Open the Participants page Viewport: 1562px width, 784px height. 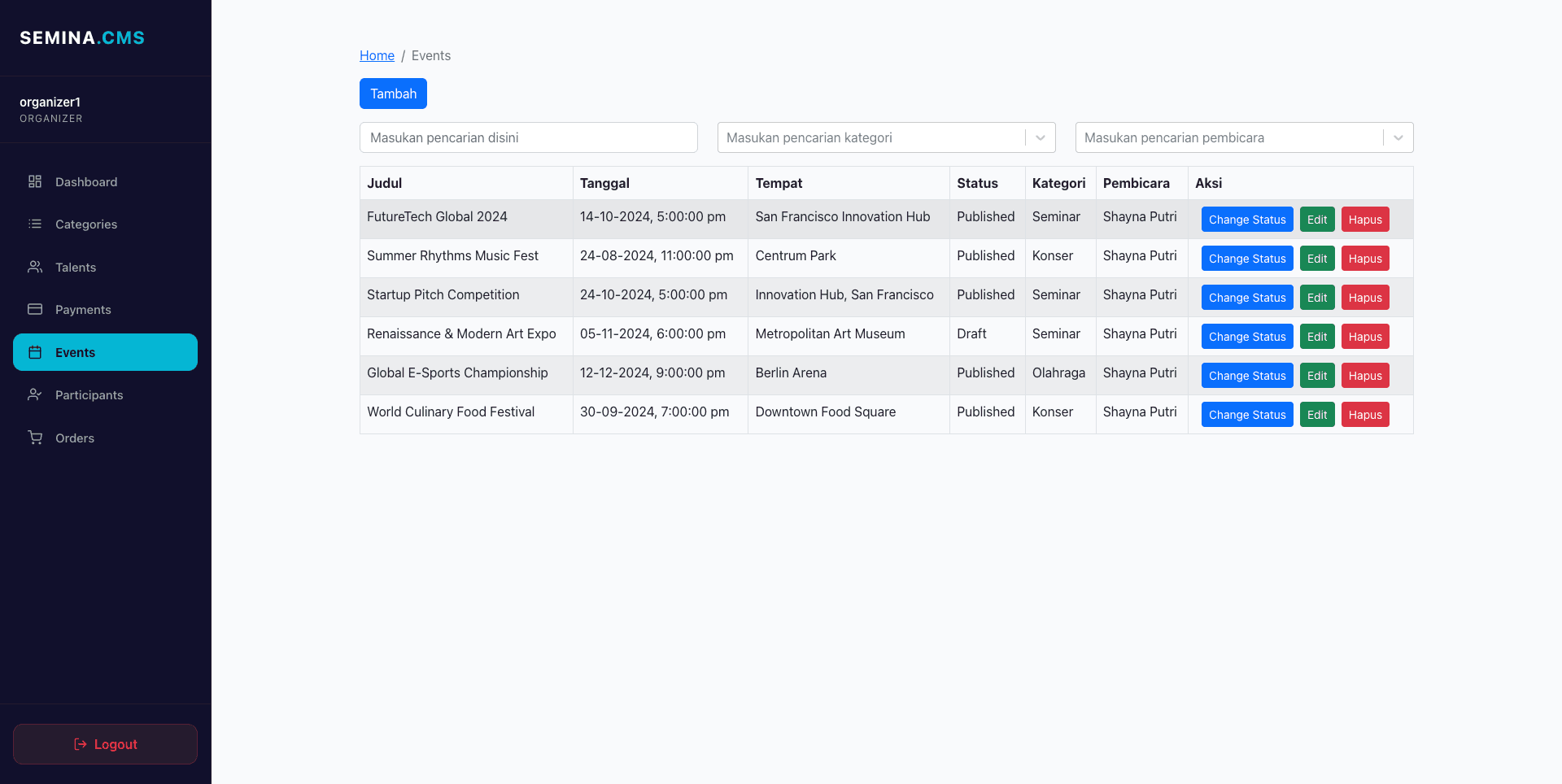tap(105, 394)
